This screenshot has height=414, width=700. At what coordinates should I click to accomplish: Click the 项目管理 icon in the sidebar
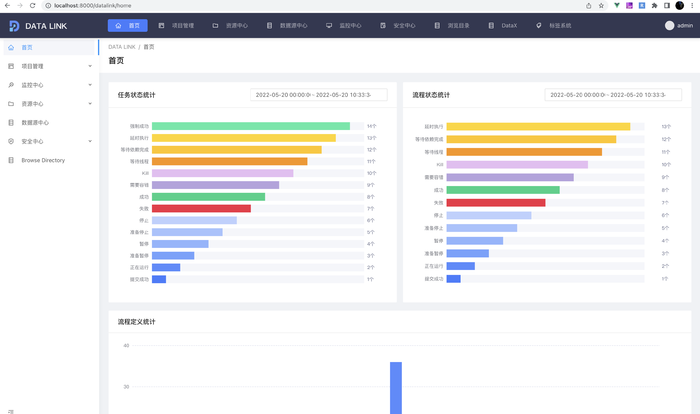[11, 66]
